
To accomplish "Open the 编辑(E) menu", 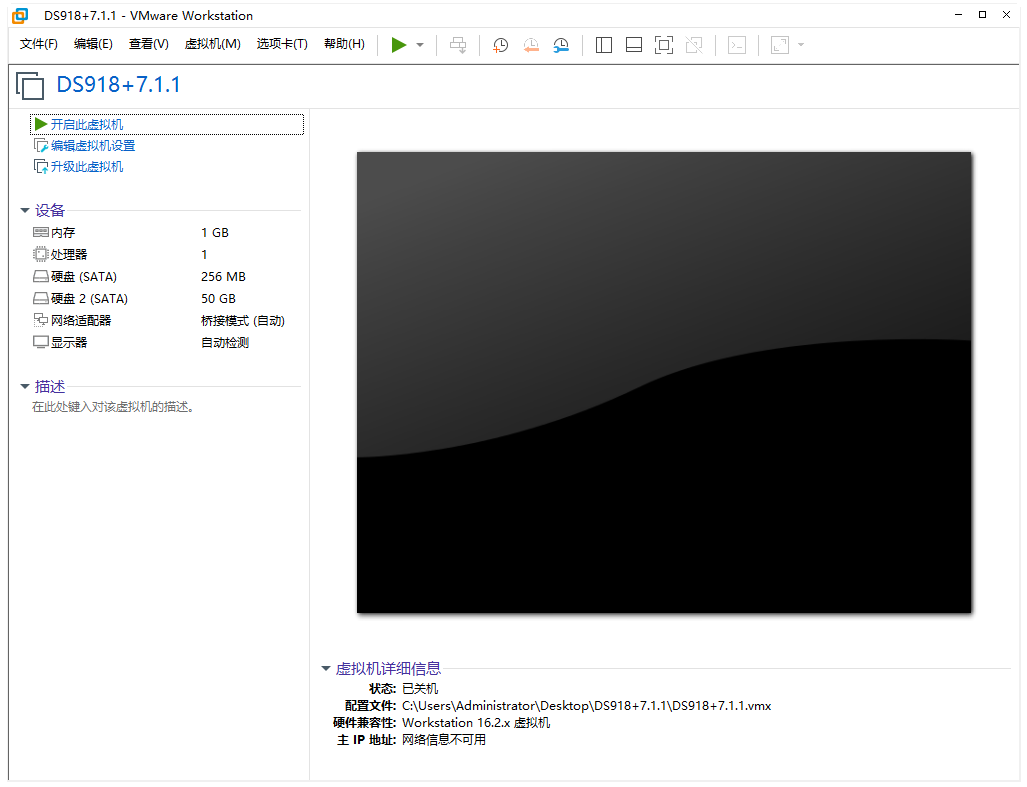I will point(93,44).
